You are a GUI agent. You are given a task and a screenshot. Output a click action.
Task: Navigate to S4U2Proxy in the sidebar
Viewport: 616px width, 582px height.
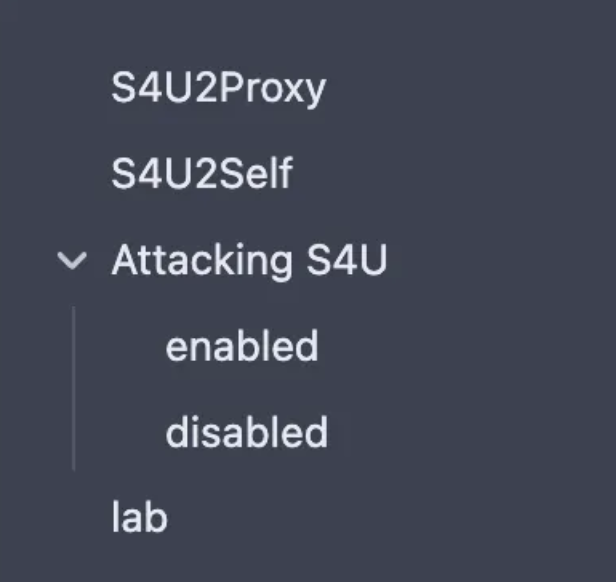(218, 89)
